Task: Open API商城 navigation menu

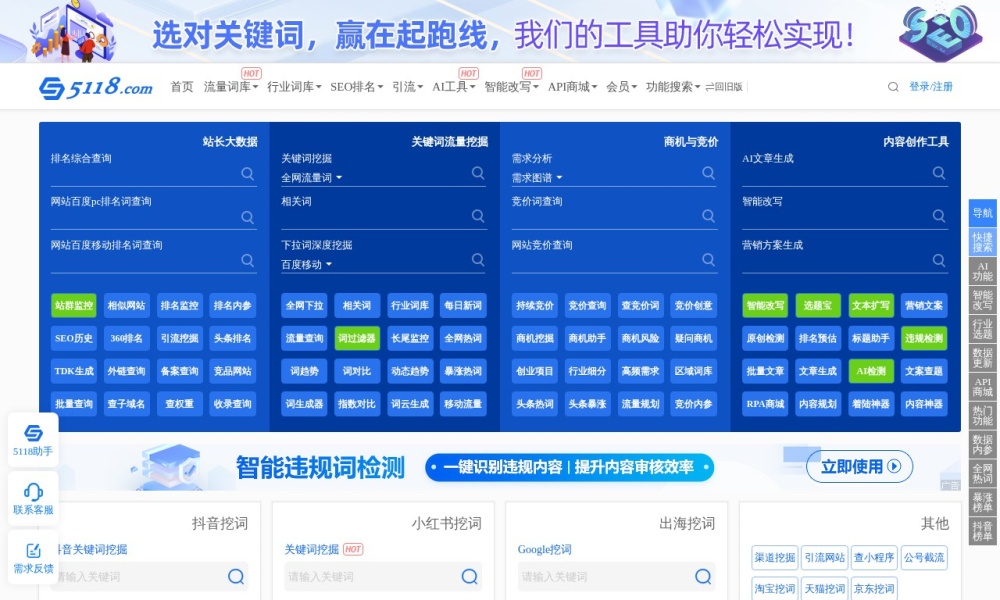Action: coord(572,87)
